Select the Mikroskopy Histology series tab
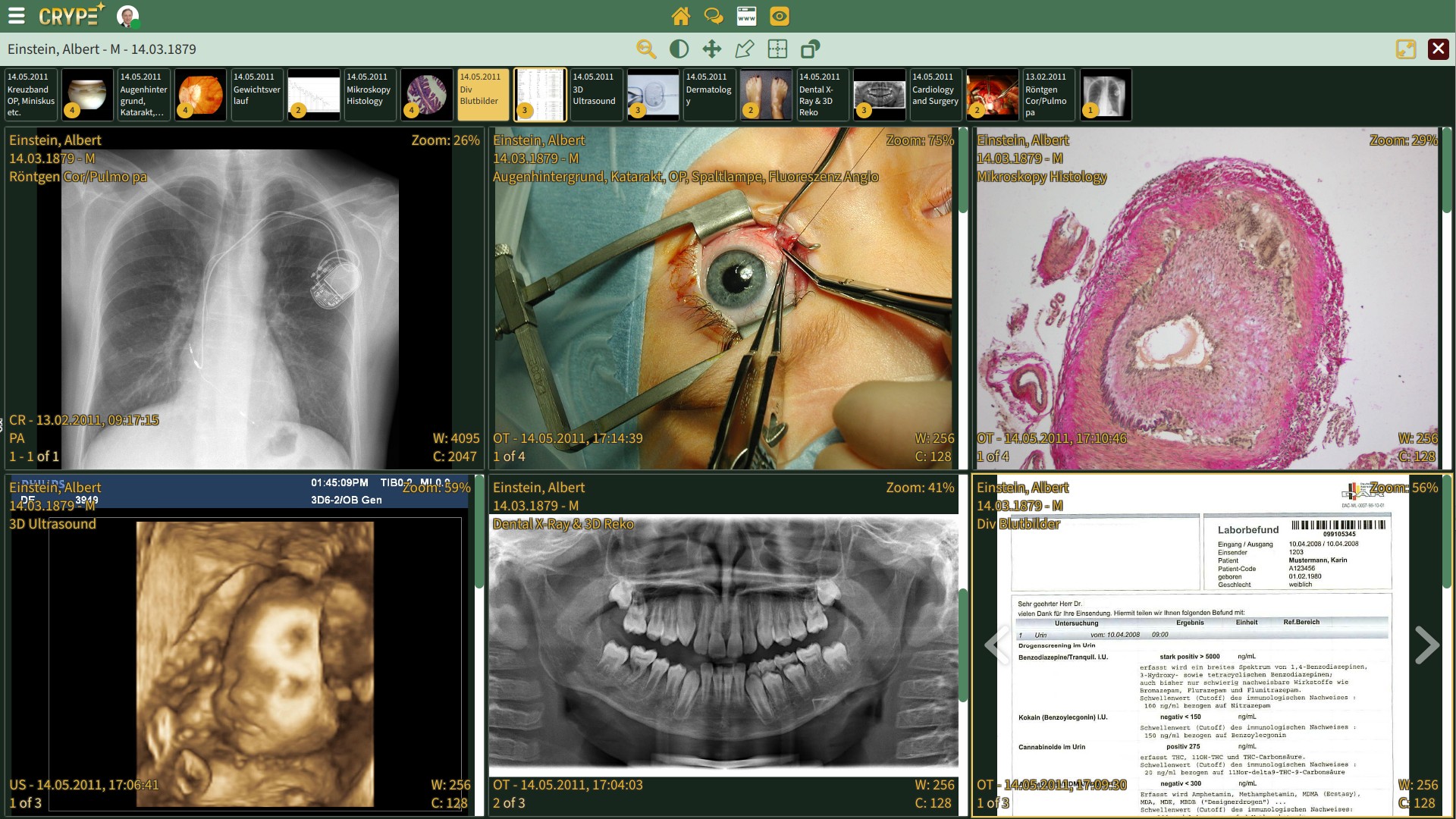 coord(370,95)
